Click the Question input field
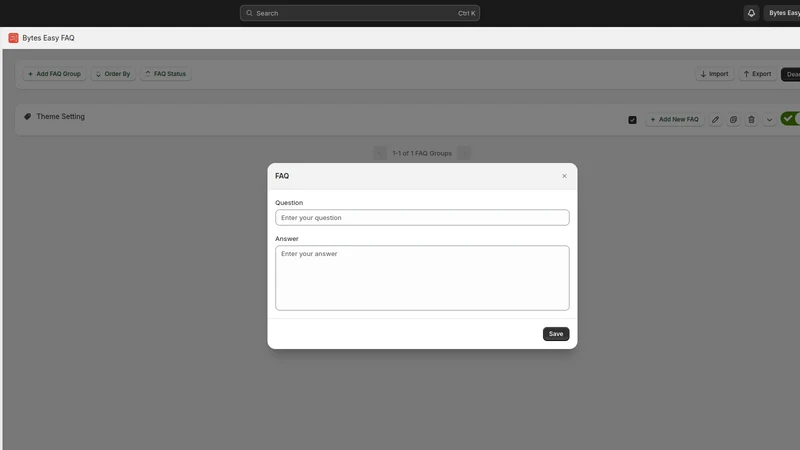This screenshot has height=450, width=800. (422, 217)
